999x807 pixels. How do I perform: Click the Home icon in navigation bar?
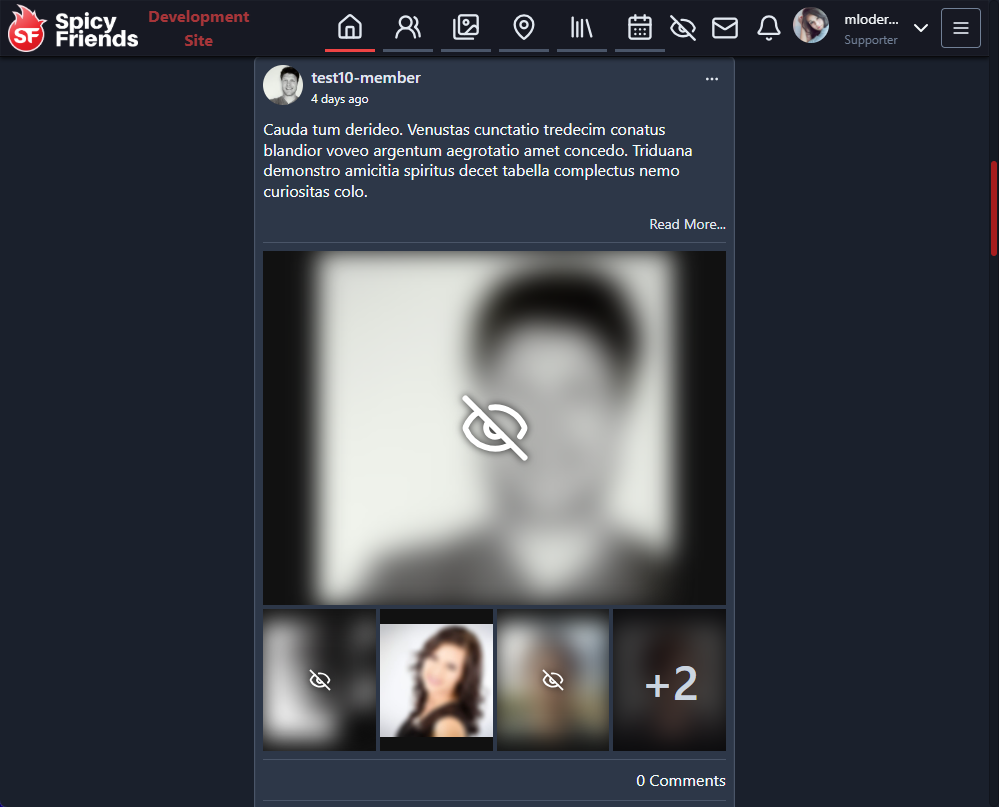coord(349,28)
